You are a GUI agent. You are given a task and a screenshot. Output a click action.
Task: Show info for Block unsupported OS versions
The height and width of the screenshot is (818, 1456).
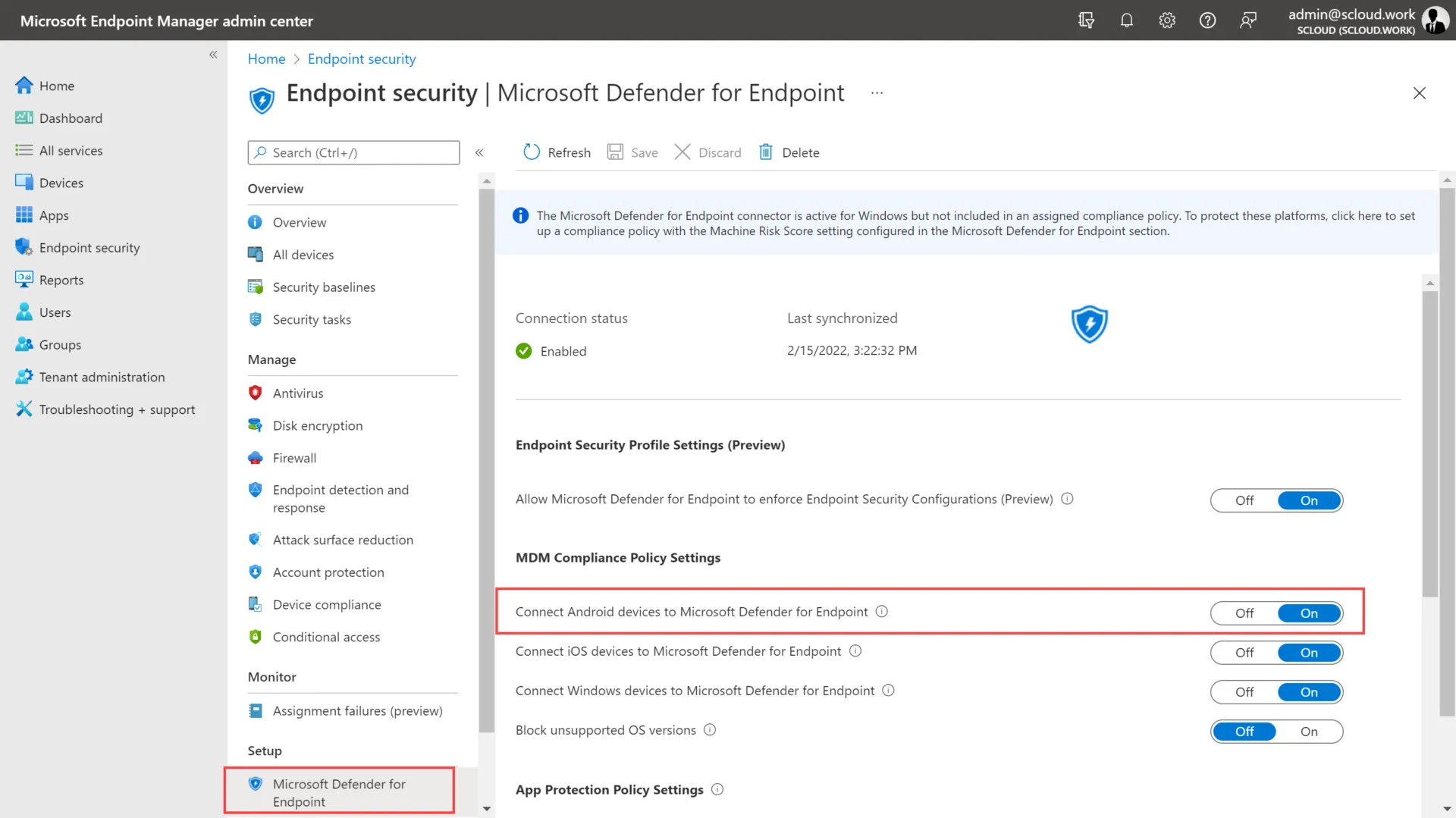click(710, 730)
